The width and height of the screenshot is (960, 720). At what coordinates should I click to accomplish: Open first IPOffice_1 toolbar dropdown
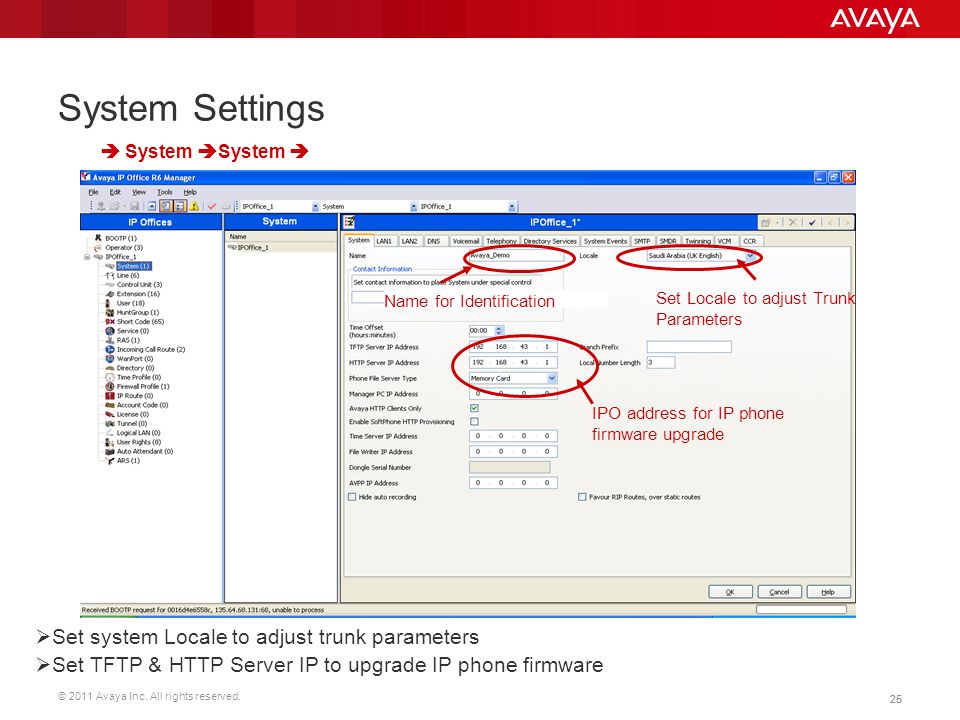[x=315, y=207]
